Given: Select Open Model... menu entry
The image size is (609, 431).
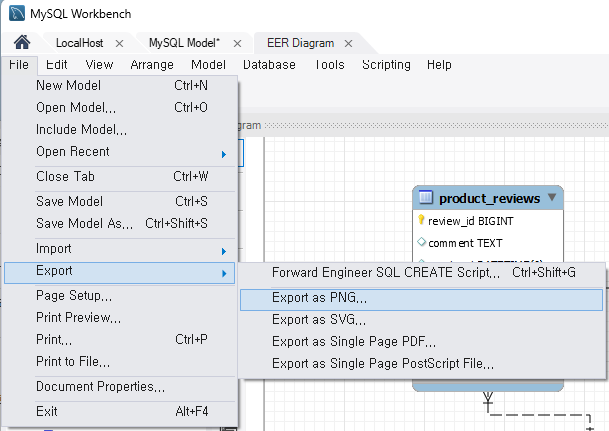Looking at the screenshot, I should tap(120, 107).
